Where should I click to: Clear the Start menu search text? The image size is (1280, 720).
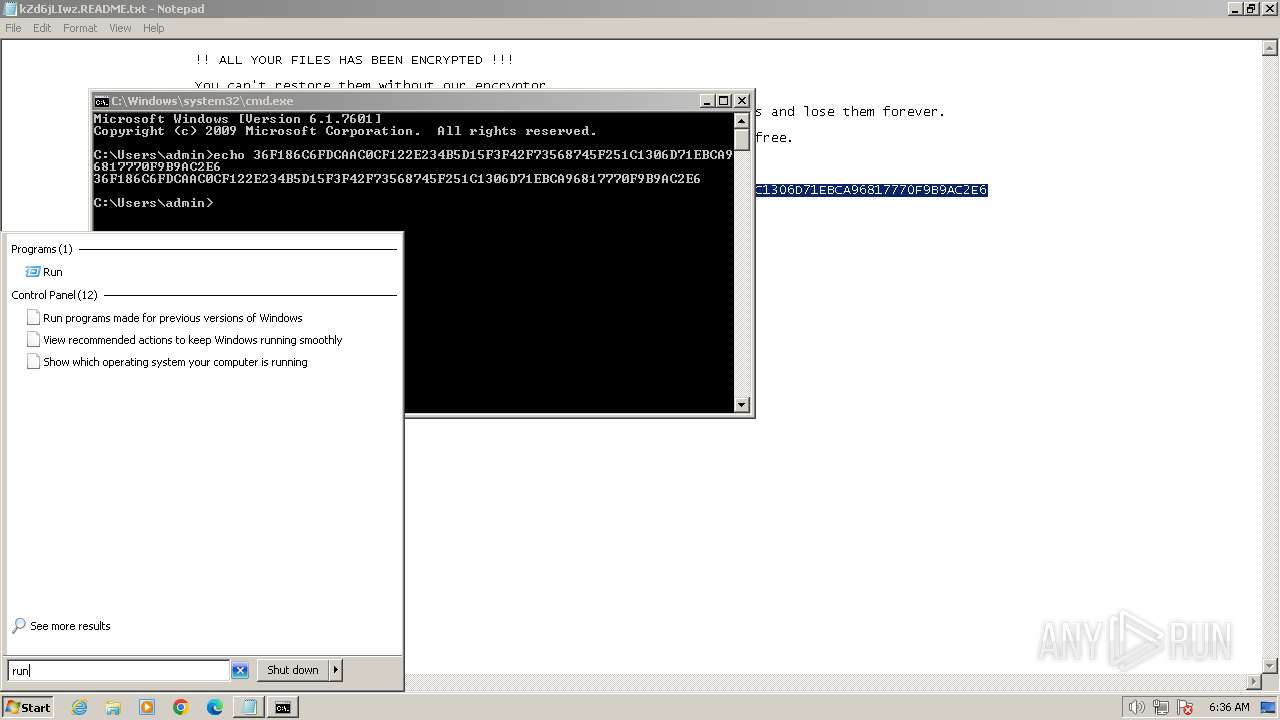point(240,671)
